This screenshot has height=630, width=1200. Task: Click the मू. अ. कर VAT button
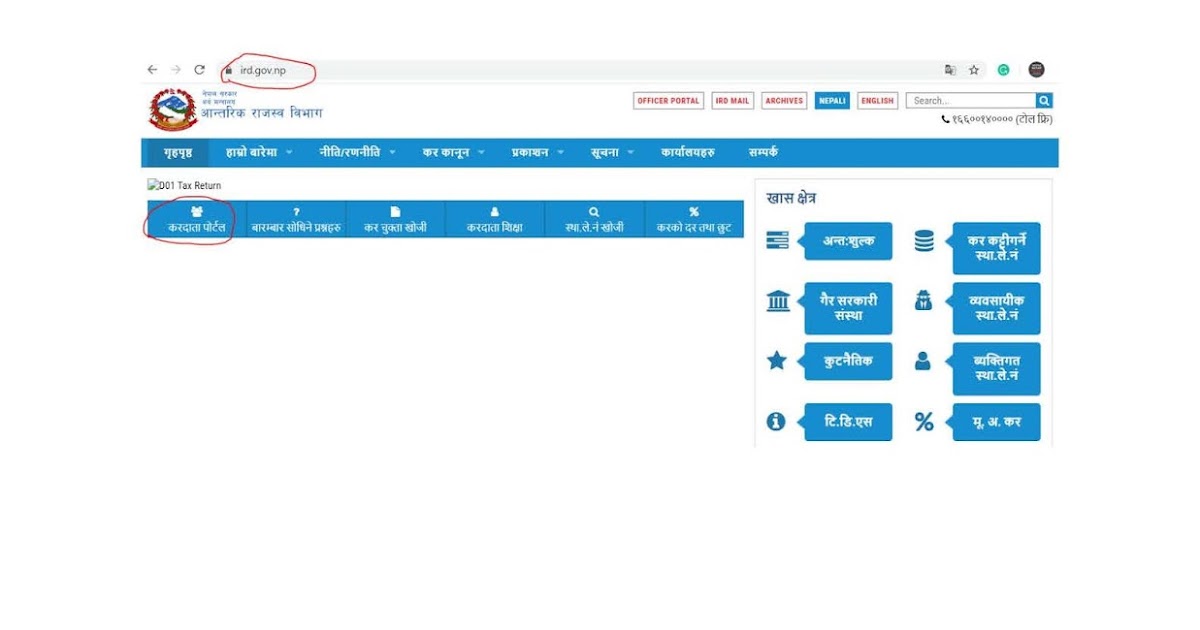[x=996, y=422]
